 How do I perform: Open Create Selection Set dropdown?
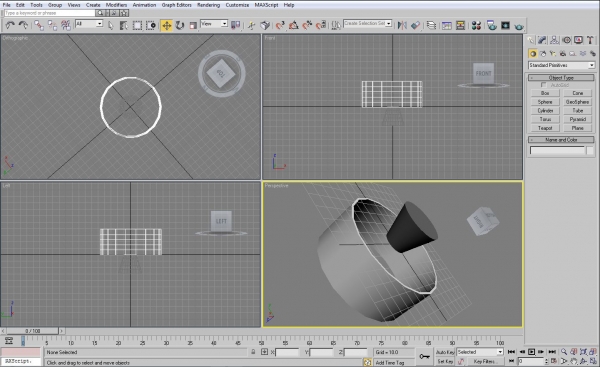point(367,23)
